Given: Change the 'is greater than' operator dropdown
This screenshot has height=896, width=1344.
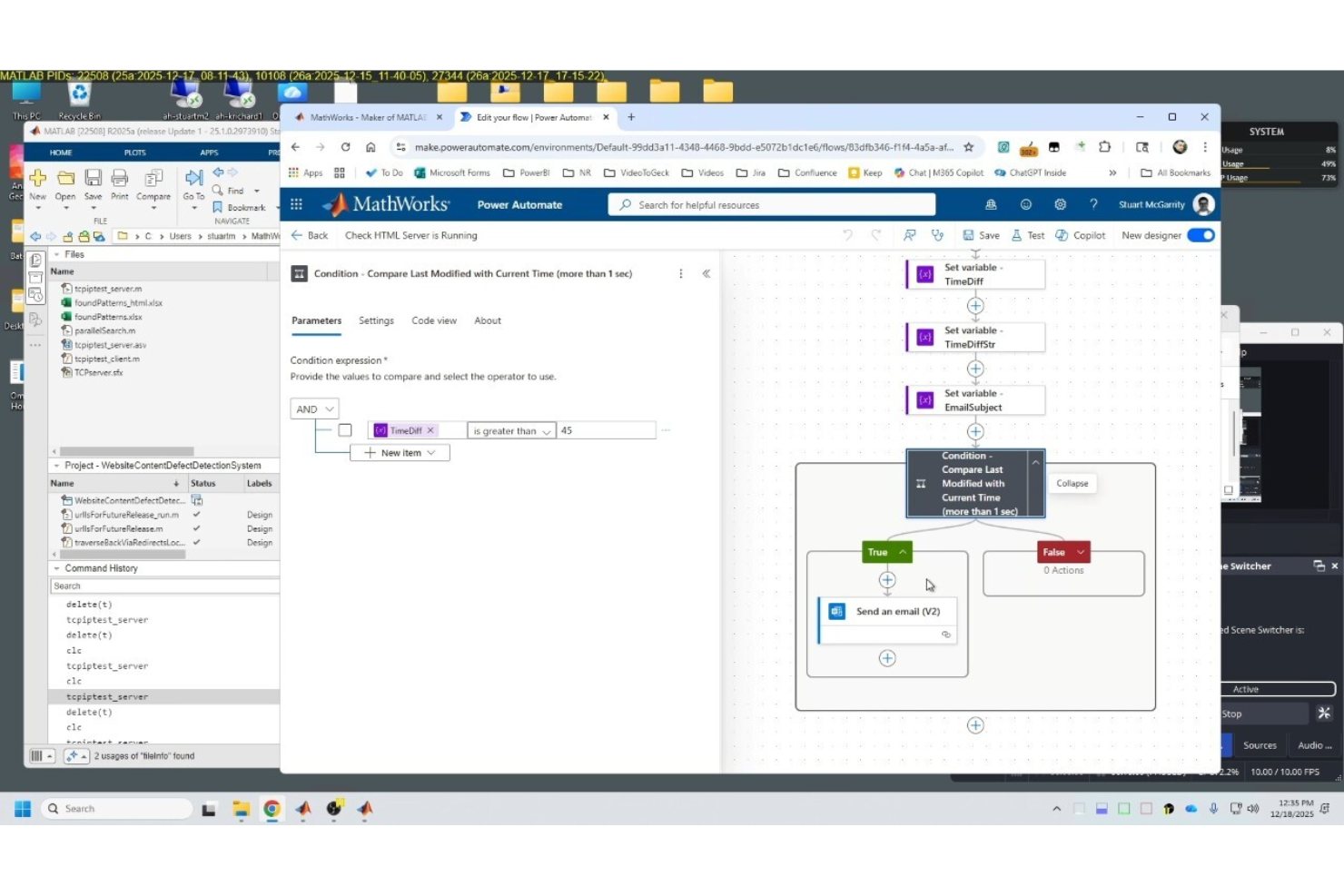Looking at the screenshot, I should pyautogui.click(x=510, y=430).
